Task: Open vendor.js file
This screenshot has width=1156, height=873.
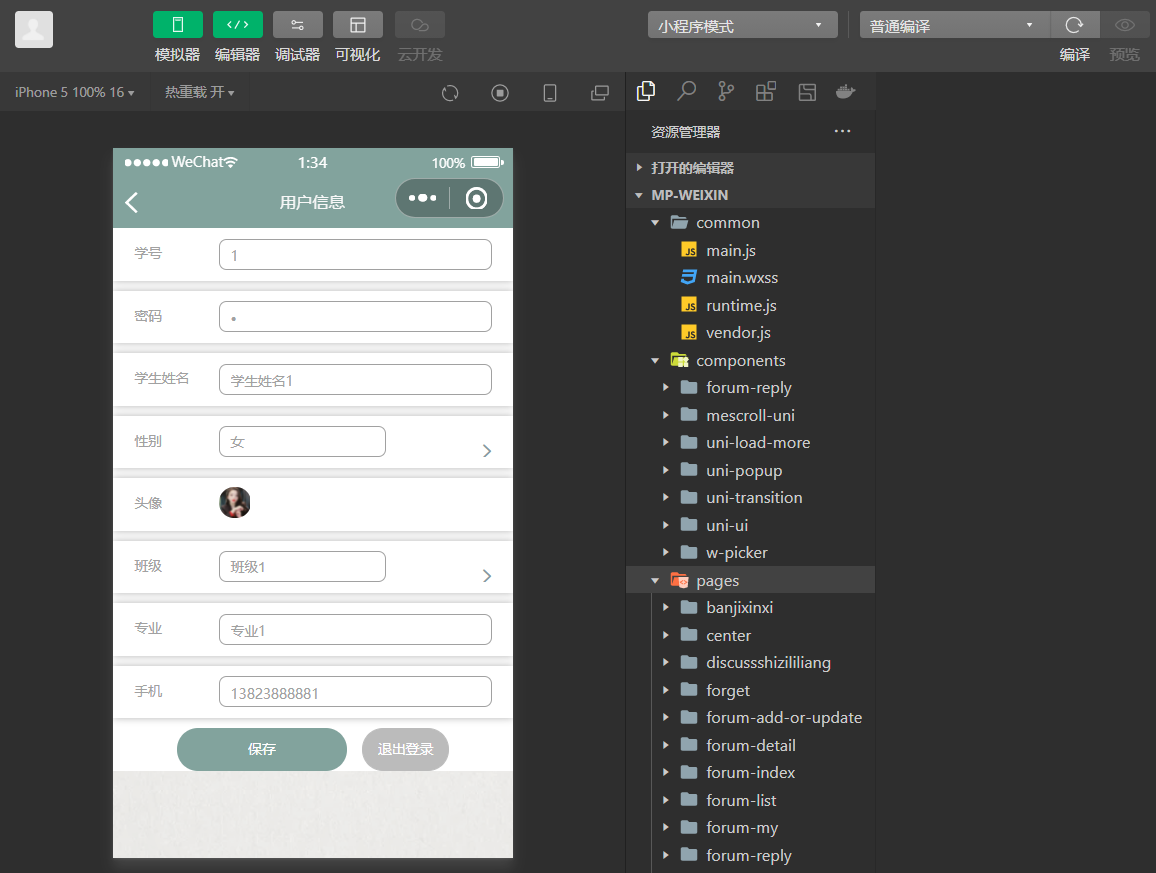Action: click(751, 333)
